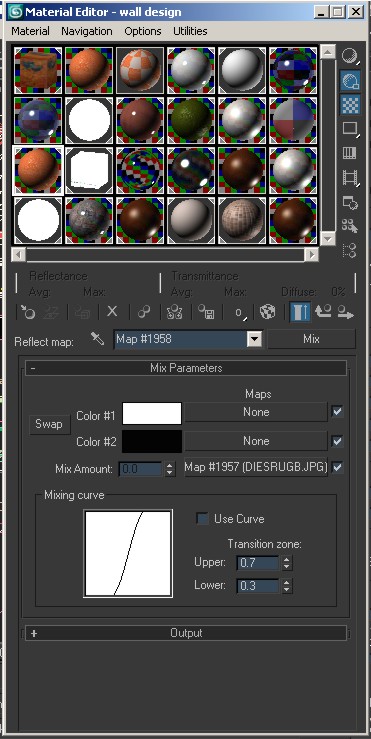Toggle Show Map in Viewport cube icon

pos(268,312)
